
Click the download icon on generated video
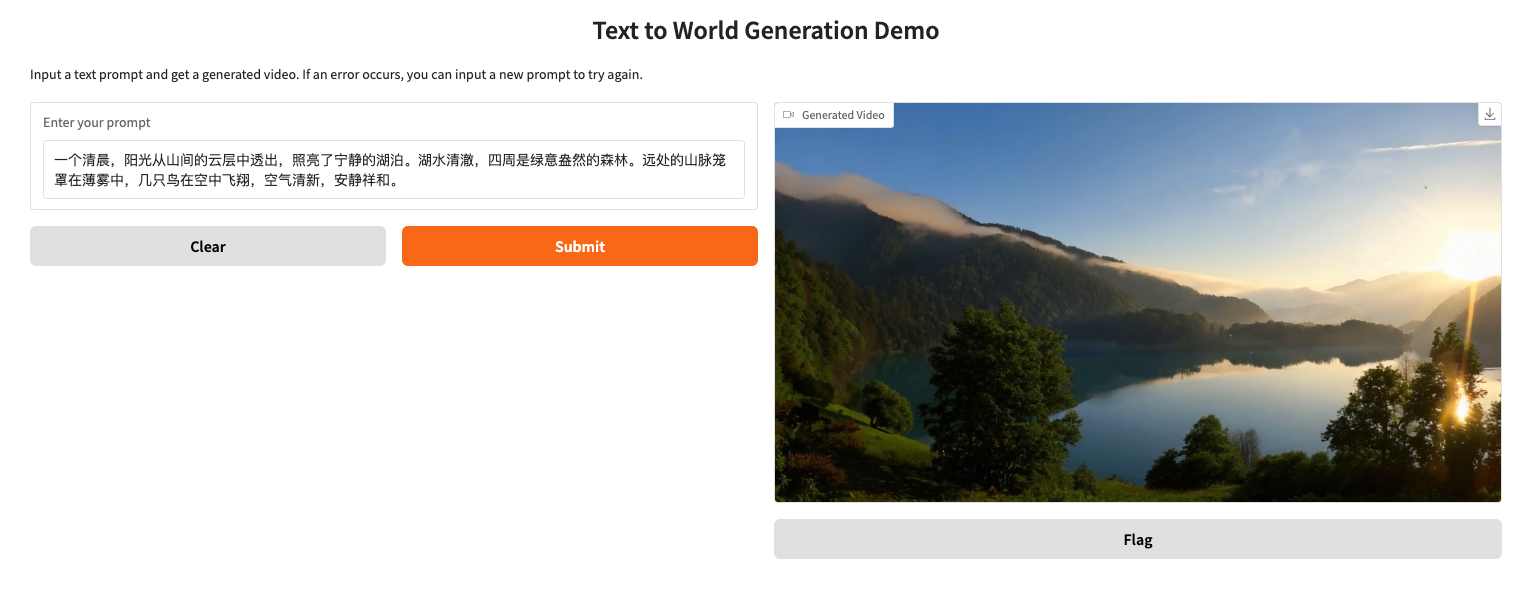coord(1489,114)
